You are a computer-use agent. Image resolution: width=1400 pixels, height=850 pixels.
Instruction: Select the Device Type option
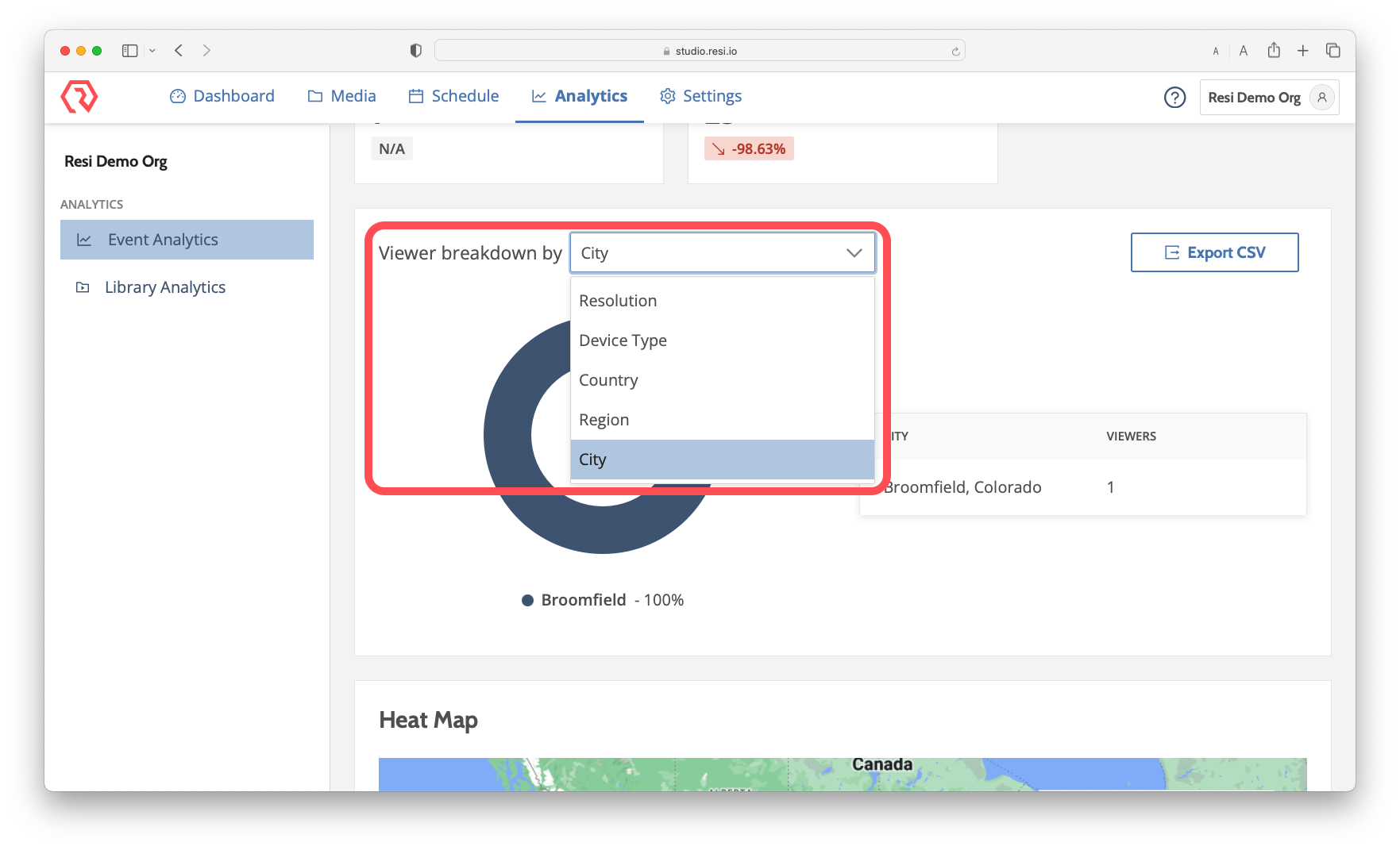click(x=623, y=340)
